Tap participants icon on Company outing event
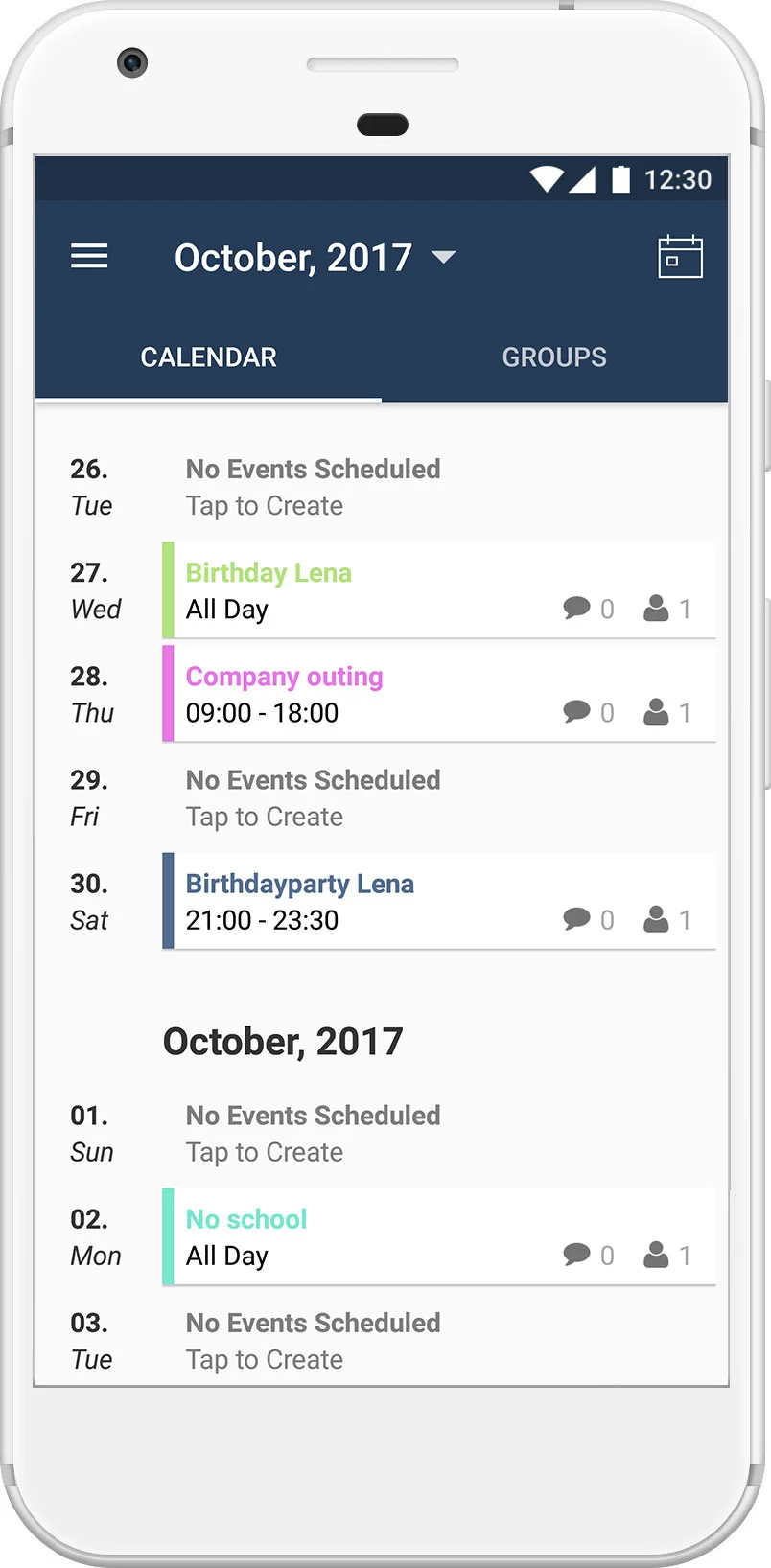 click(x=656, y=712)
